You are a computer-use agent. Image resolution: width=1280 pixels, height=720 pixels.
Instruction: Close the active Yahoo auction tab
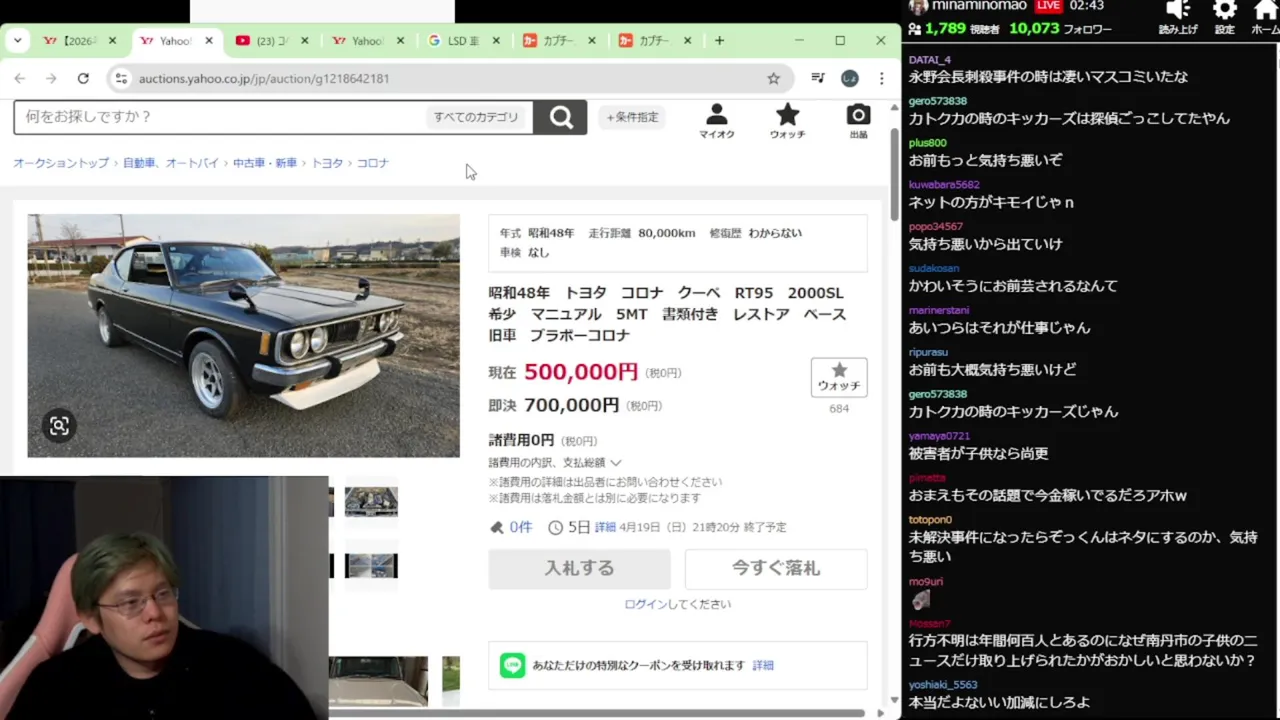208,41
